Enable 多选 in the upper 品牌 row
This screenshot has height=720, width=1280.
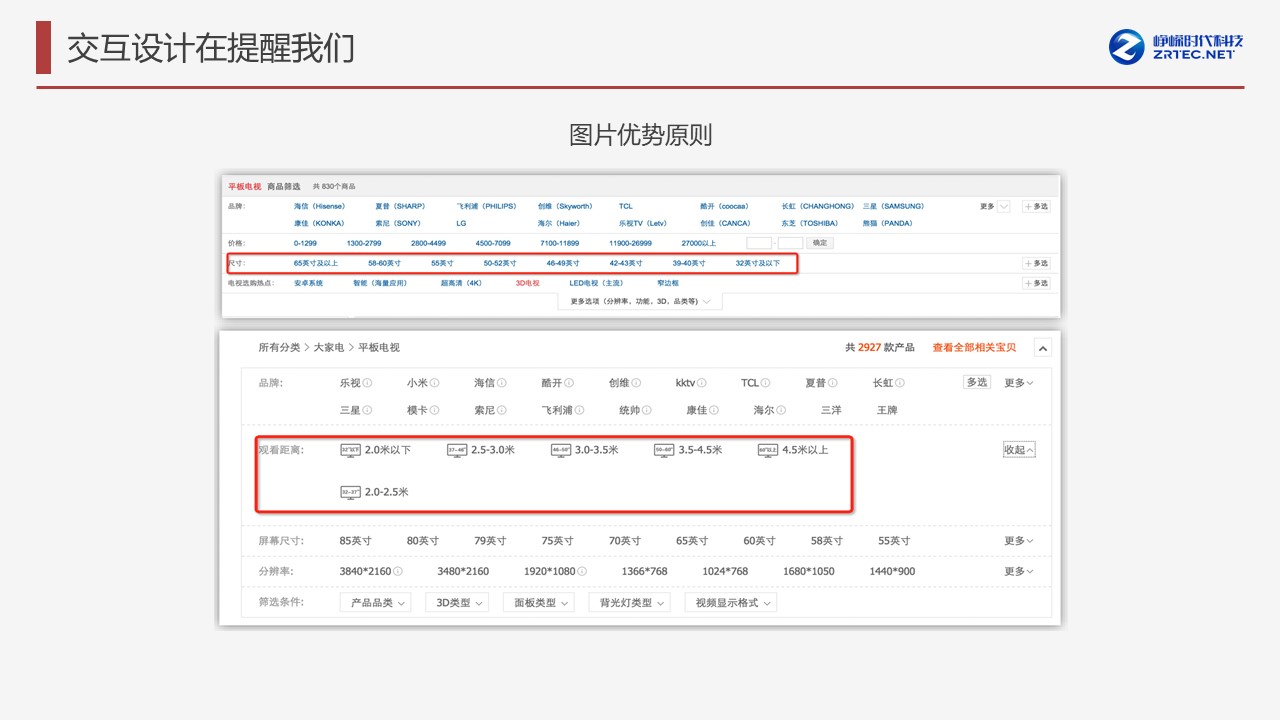pyautogui.click(x=1036, y=206)
